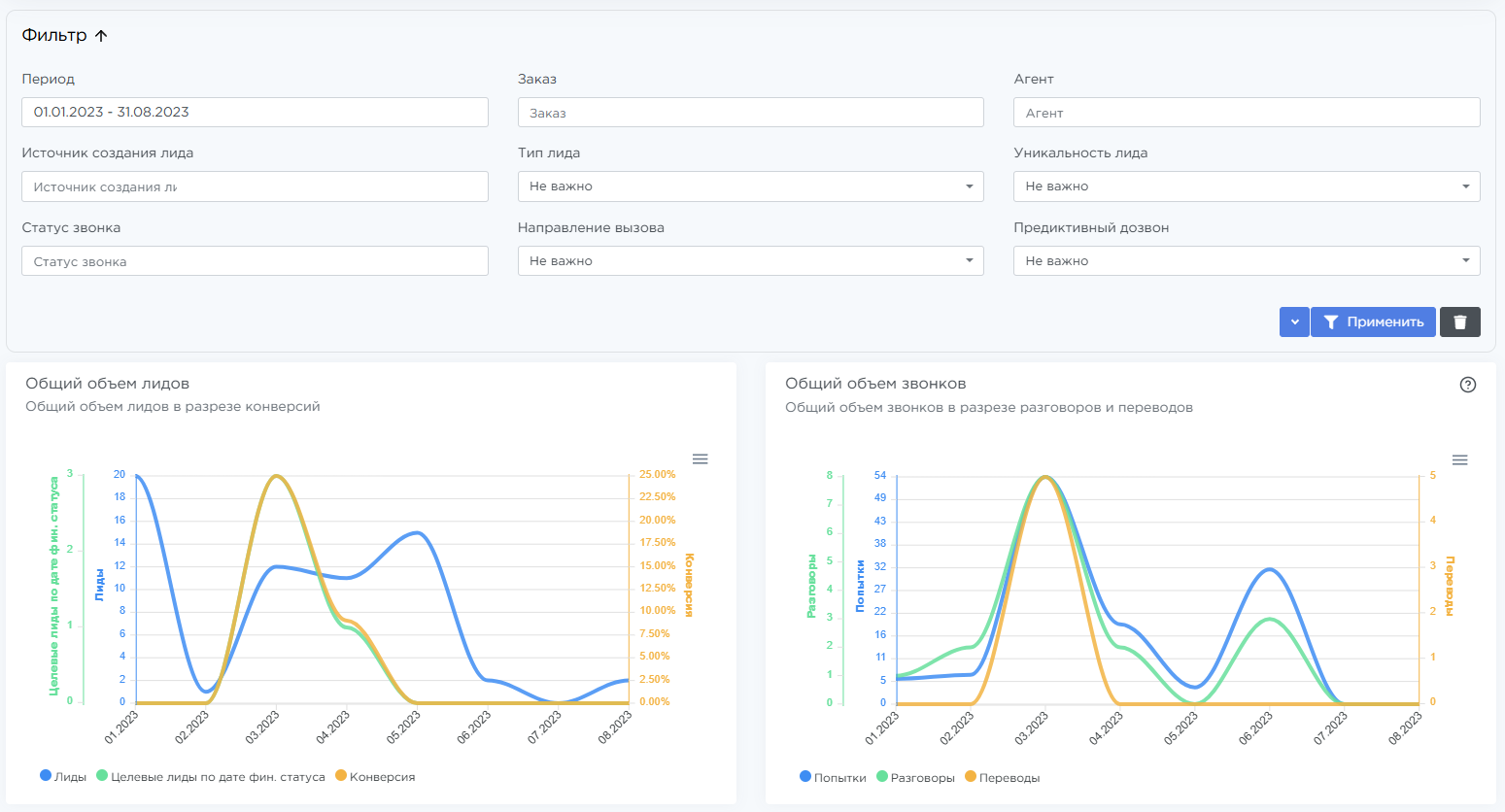Click the Период date range field
The height and width of the screenshot is (812, 1505).
(x=255, y=113)
